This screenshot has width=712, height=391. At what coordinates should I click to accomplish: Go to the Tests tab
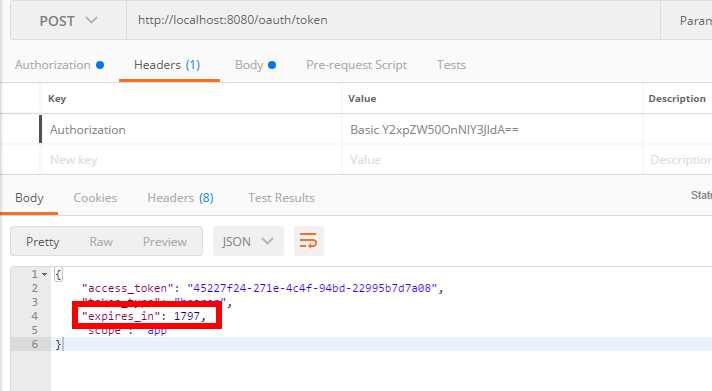click(451, 65)
